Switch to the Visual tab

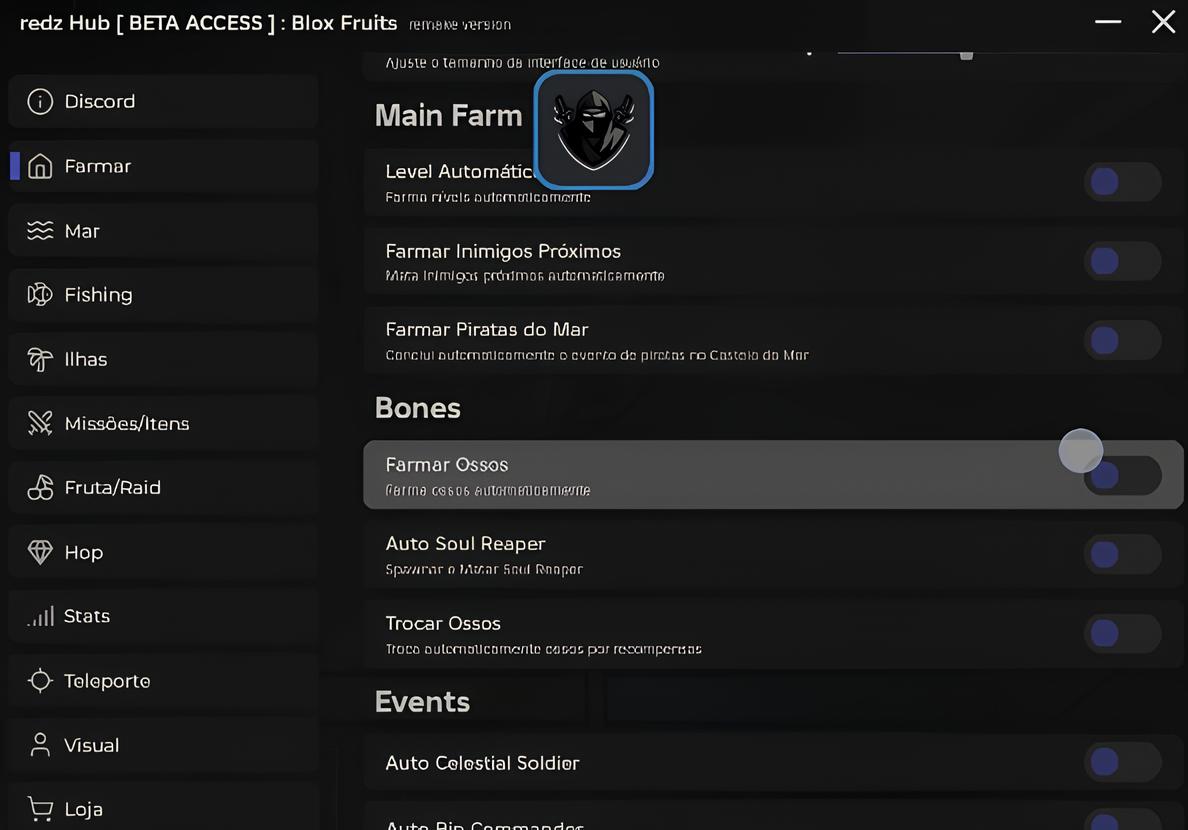[x=163, y=745]
